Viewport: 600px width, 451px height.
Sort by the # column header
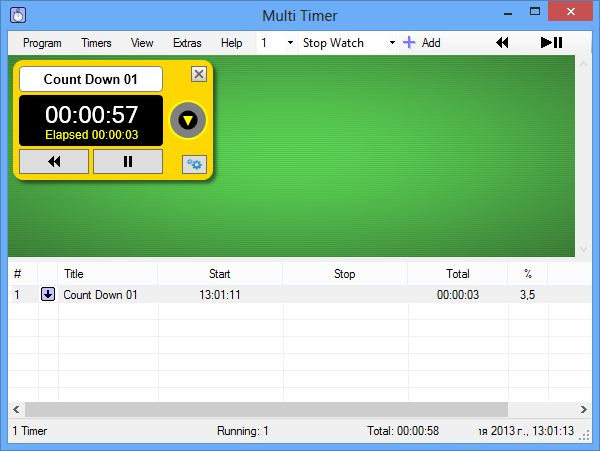pos(23,274)
